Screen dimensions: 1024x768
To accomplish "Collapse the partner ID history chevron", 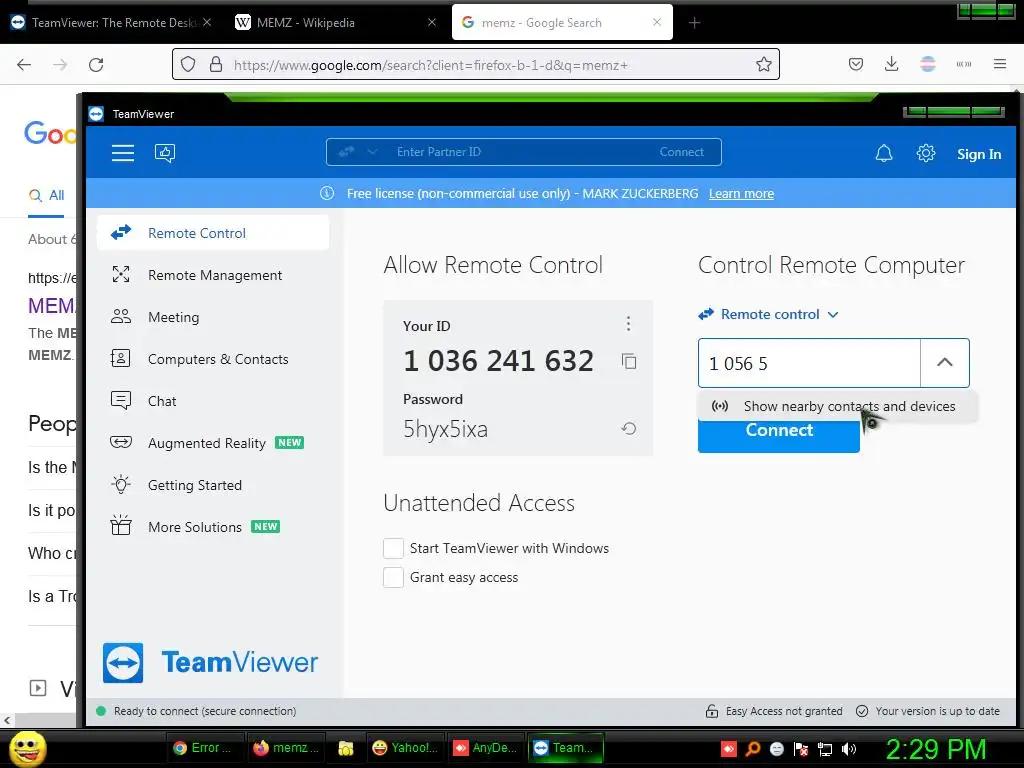I will click(x=944, y=362).
